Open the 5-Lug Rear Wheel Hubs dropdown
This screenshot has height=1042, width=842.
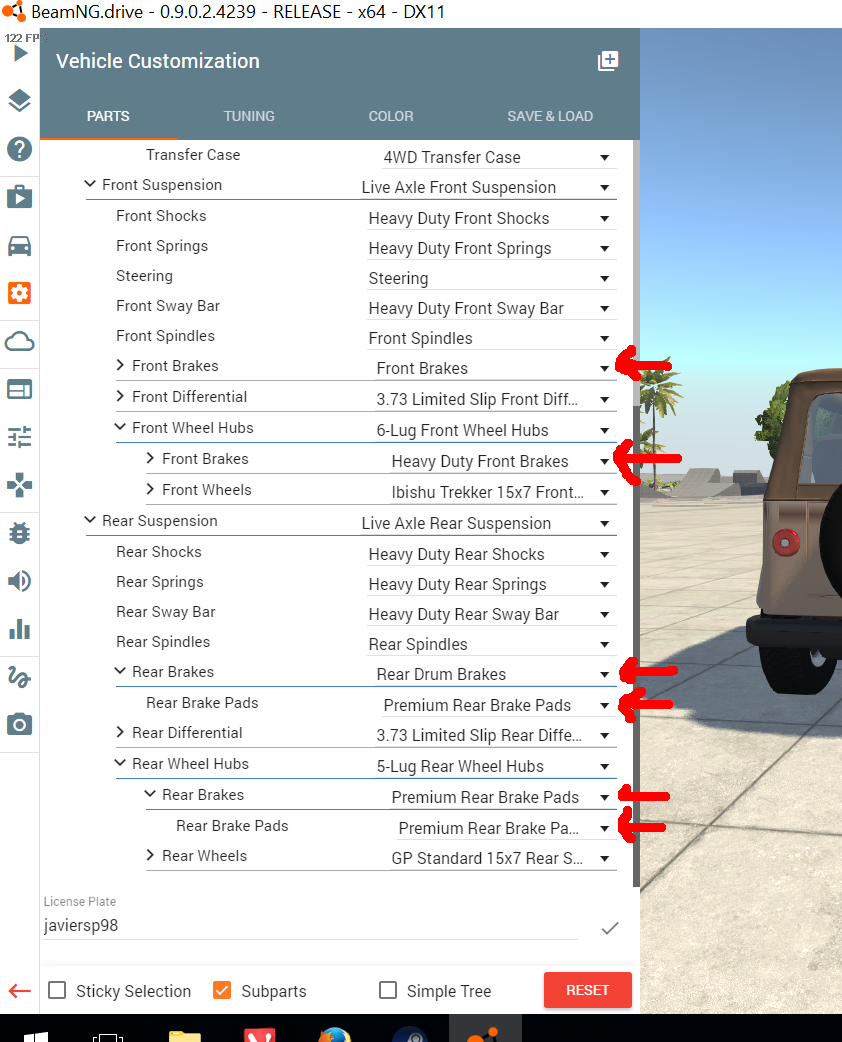pyautogui.click(x=496, y=766)
